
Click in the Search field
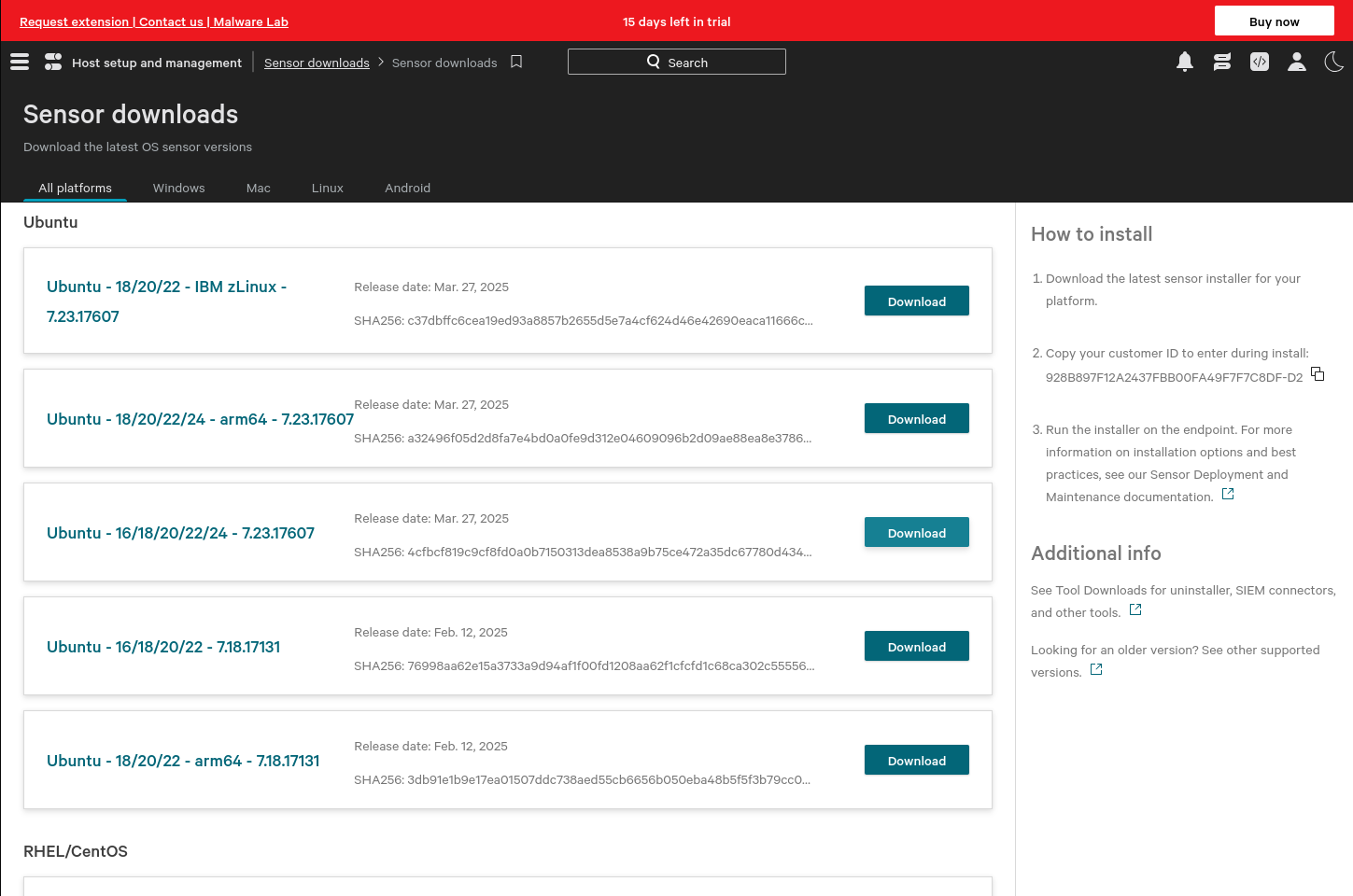click(677, 63)
